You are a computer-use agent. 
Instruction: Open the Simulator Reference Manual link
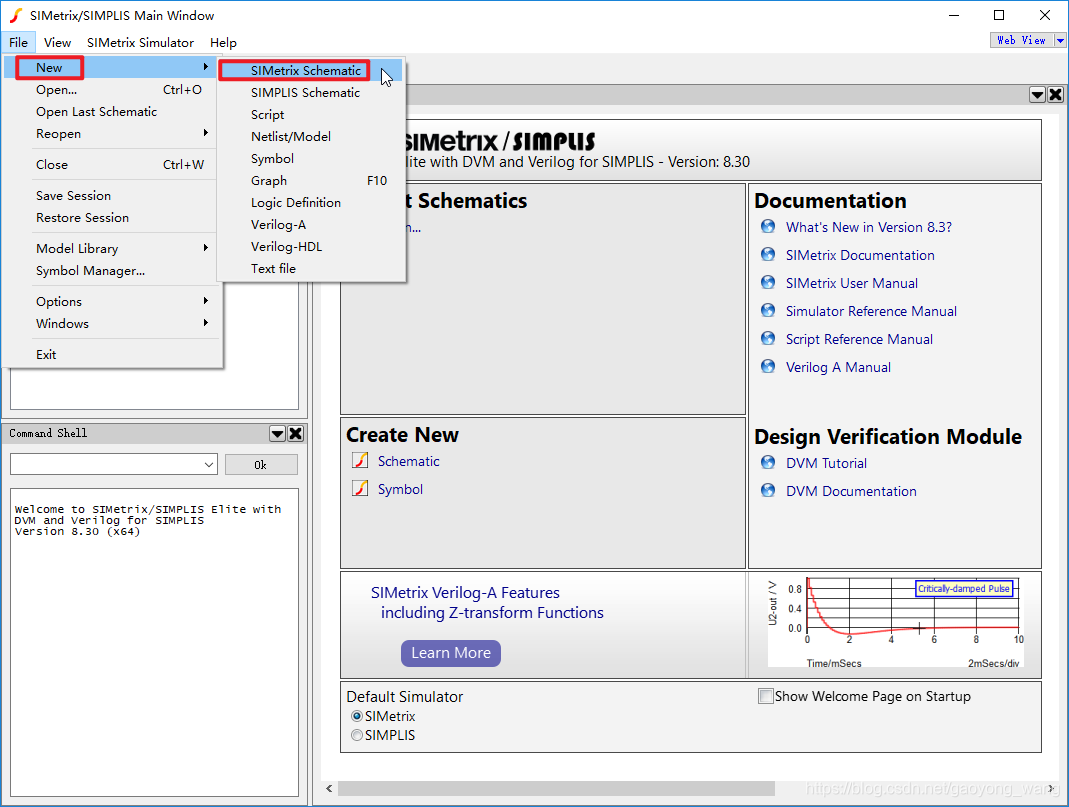(871, 311)
